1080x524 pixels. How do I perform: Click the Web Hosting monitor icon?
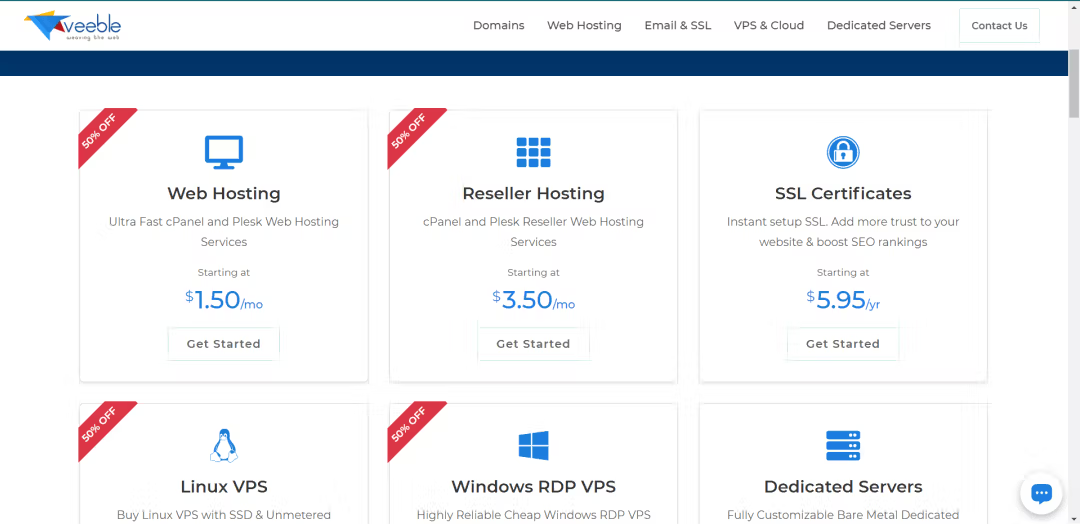[x=224, y=152]
